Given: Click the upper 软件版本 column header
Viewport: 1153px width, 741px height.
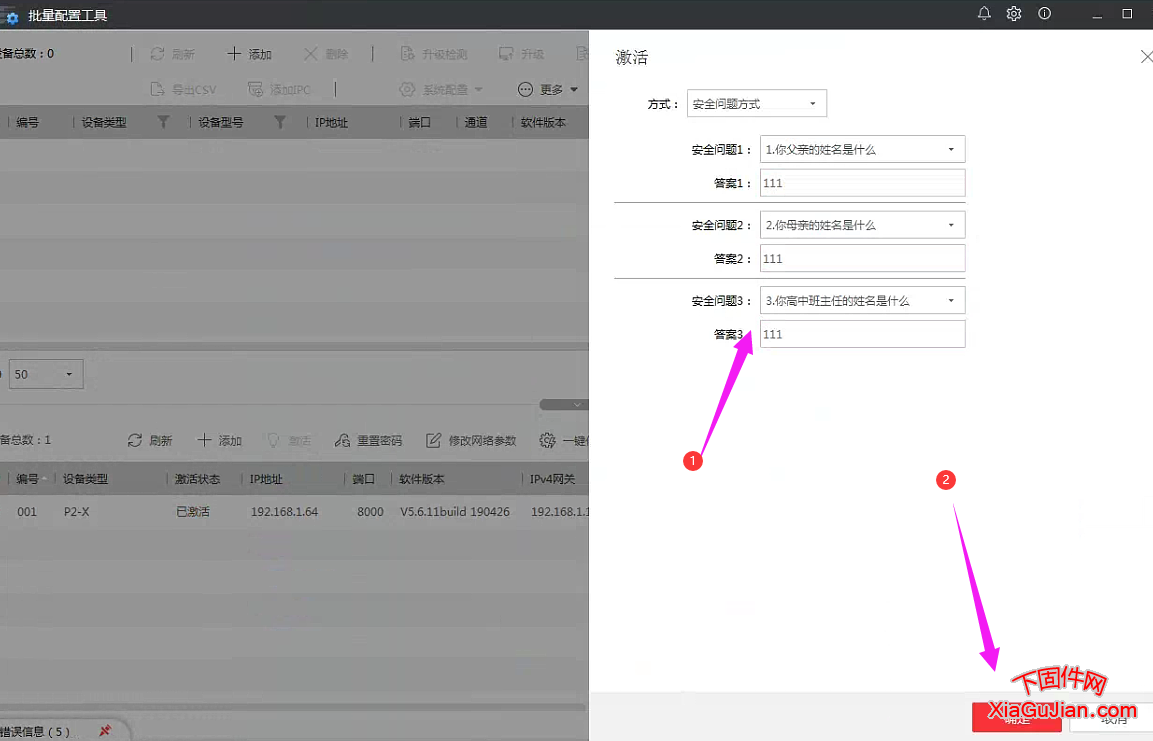Looking at the screenshot, I should 543,123.
